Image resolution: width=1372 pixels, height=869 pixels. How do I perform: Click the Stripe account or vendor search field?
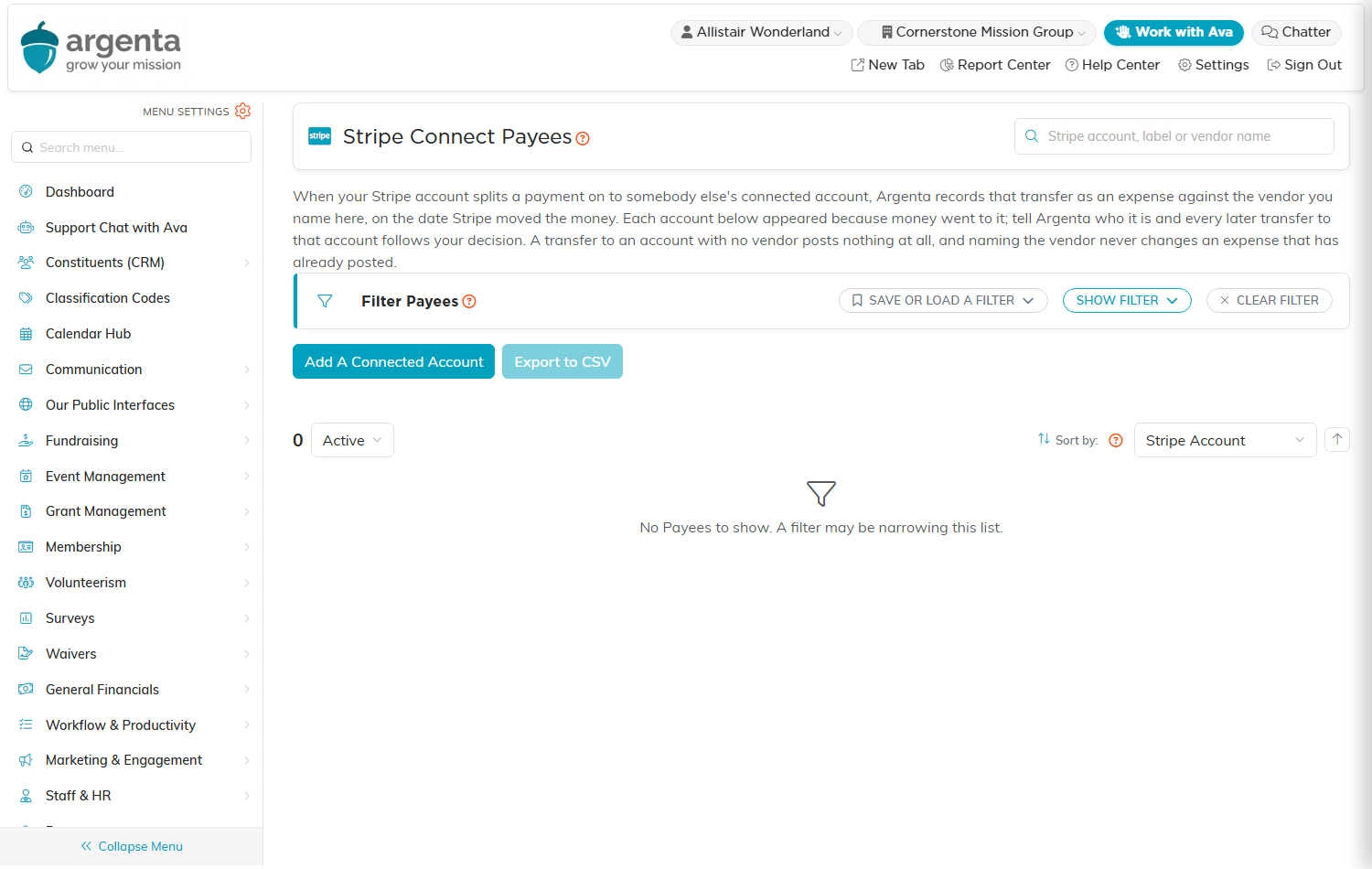pos(1174,136)
